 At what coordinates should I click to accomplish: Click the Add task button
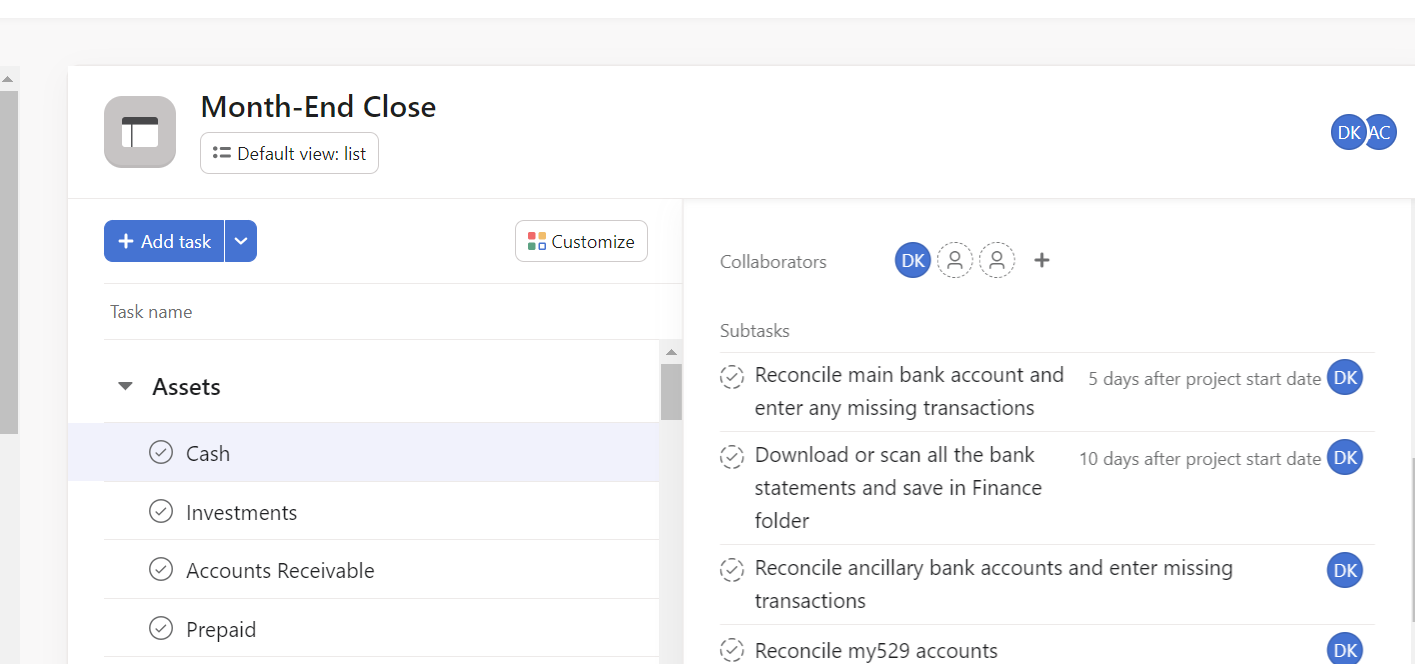164,241
